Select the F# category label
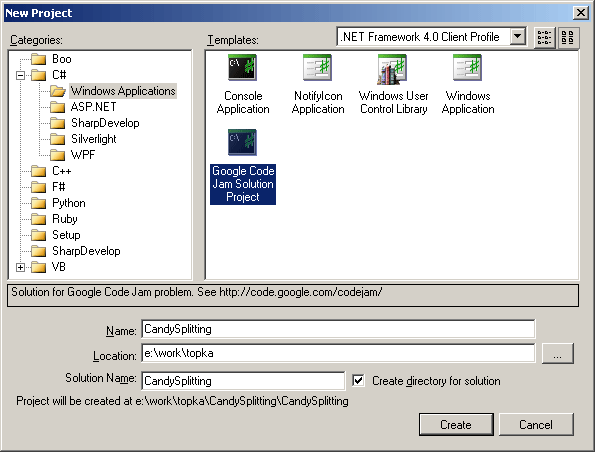 tap(58, 187)
